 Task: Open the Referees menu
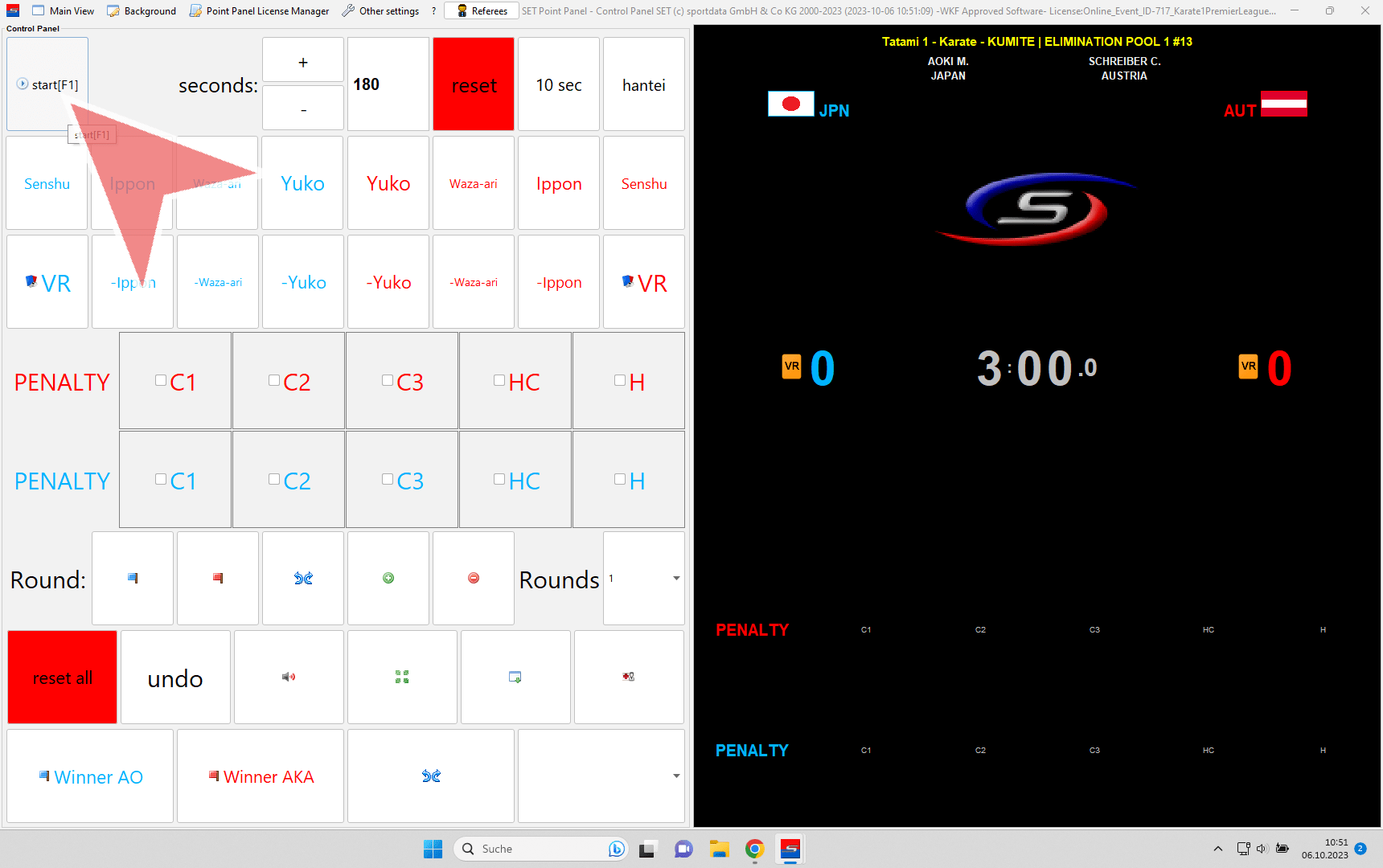click(482, 11)
